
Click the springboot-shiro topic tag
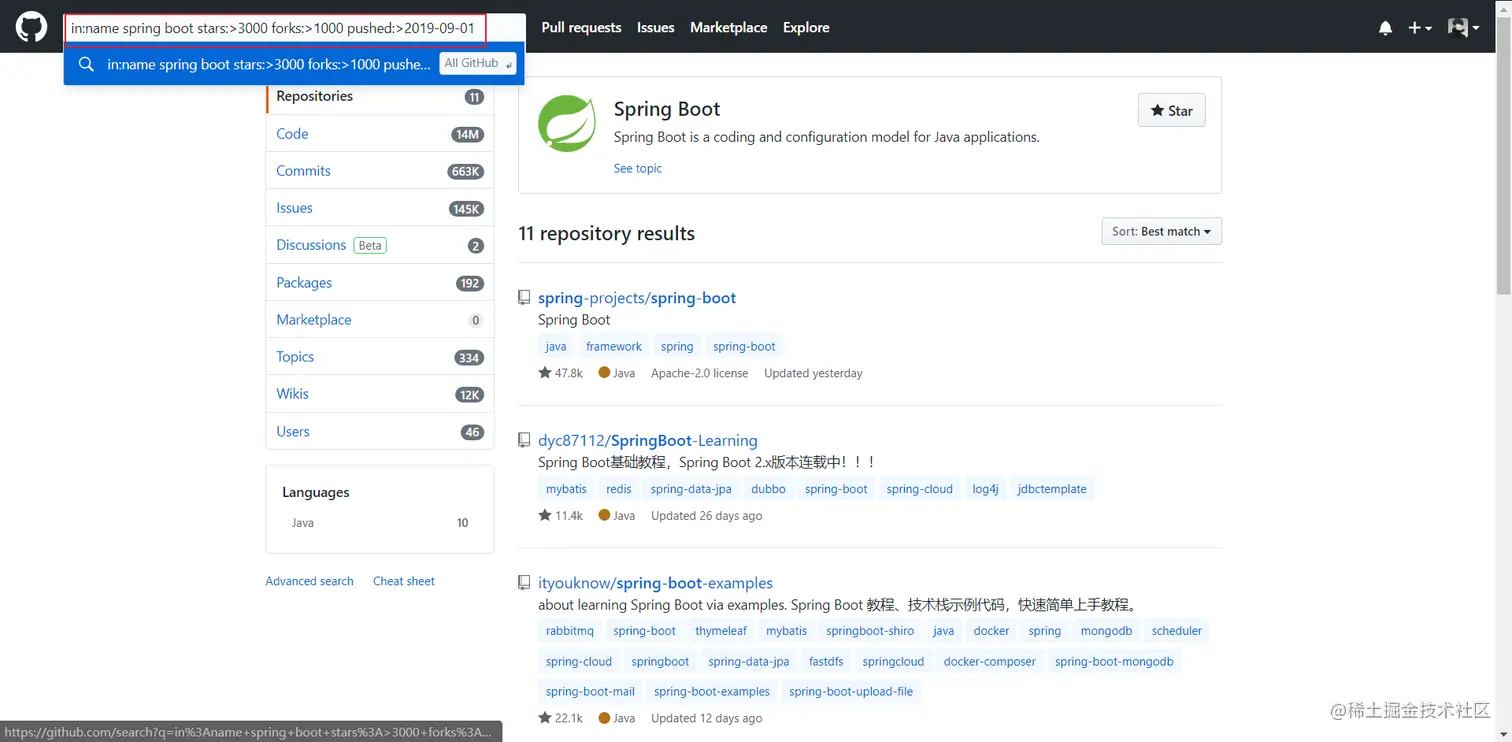click(x=870, y=631)
